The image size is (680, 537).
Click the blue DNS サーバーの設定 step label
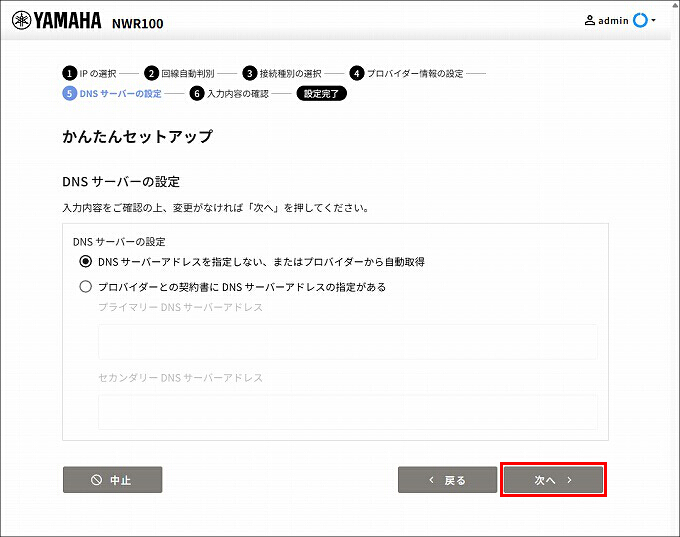pyautogui.click(x=121, y=93)
